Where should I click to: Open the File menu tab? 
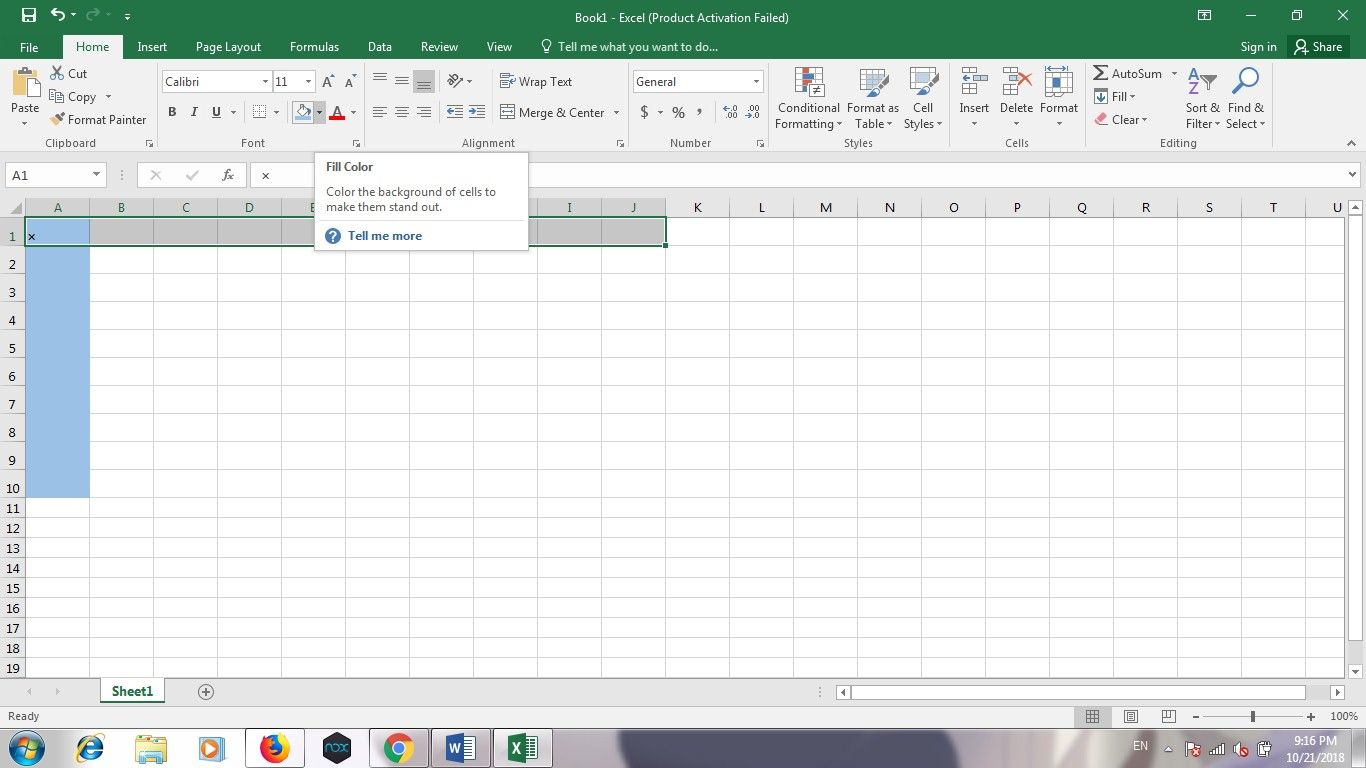point(29,47)
